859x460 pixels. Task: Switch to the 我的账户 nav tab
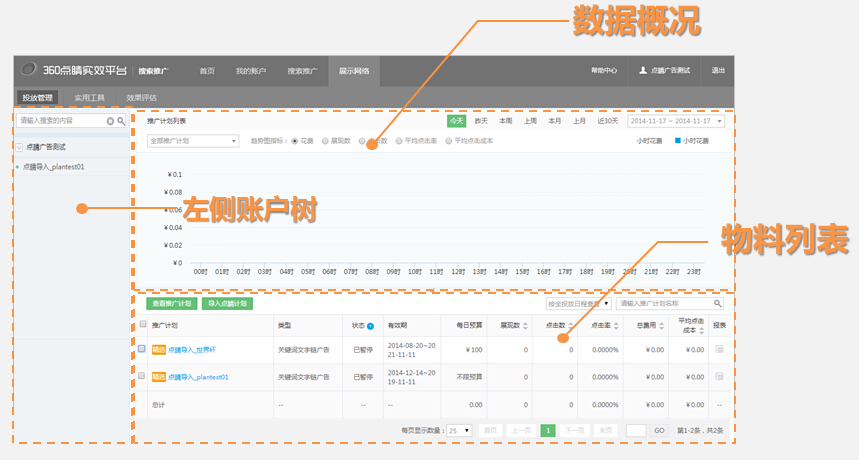click(252, 71)
